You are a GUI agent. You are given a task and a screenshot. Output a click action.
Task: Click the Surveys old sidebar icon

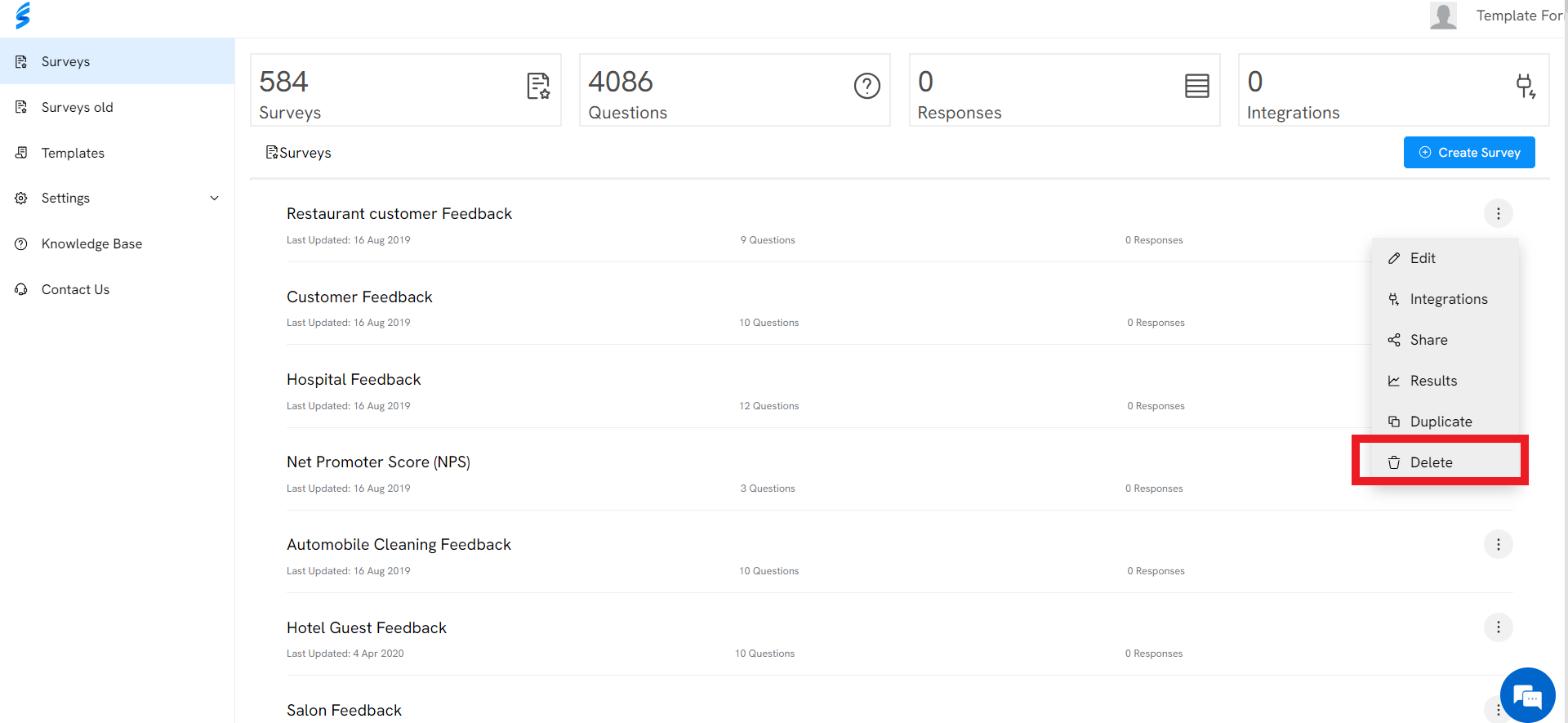click(x=21, y=107)
